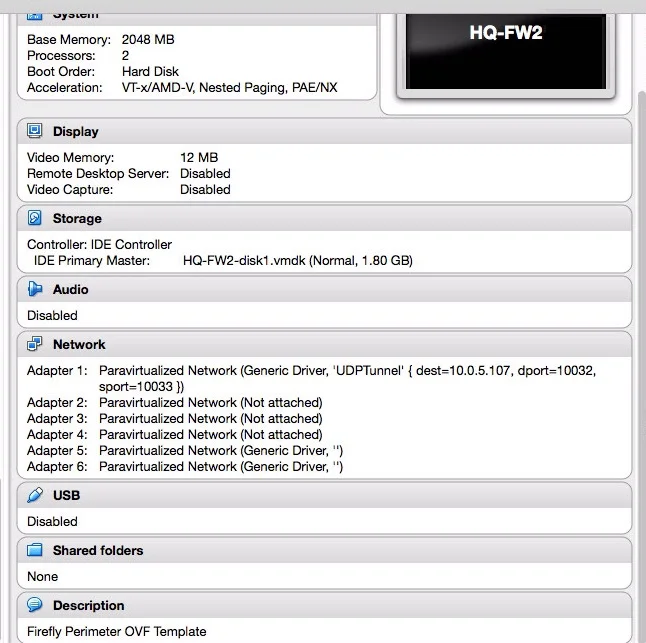Select the Video Memory value 12 MB
Image resolution: width=646 pixels, height=643 pixels.
tap(199, 157)
